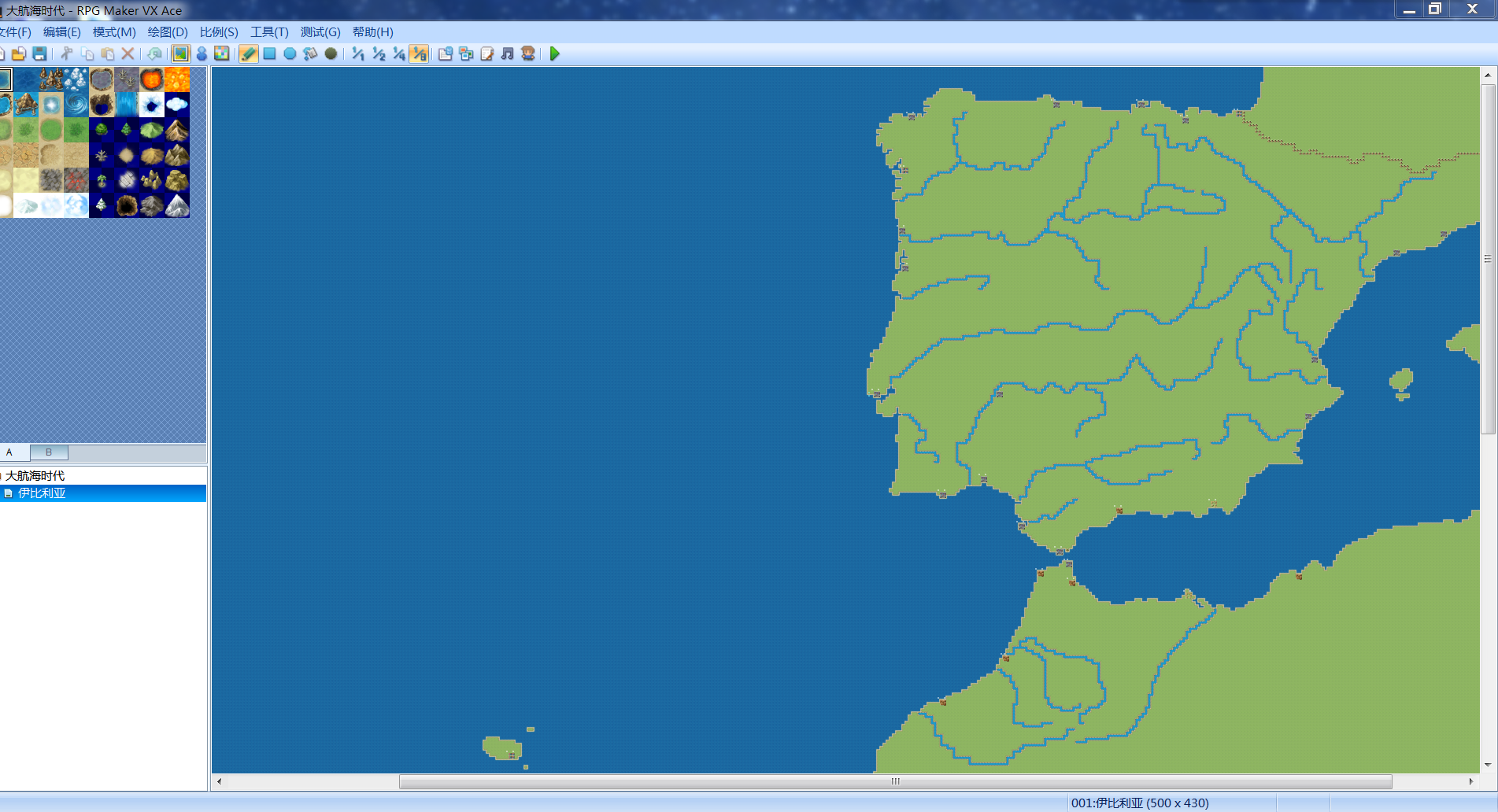1498x812 pixels.
Task: Select the Pencil drawing tool
Action: (249, 54)
